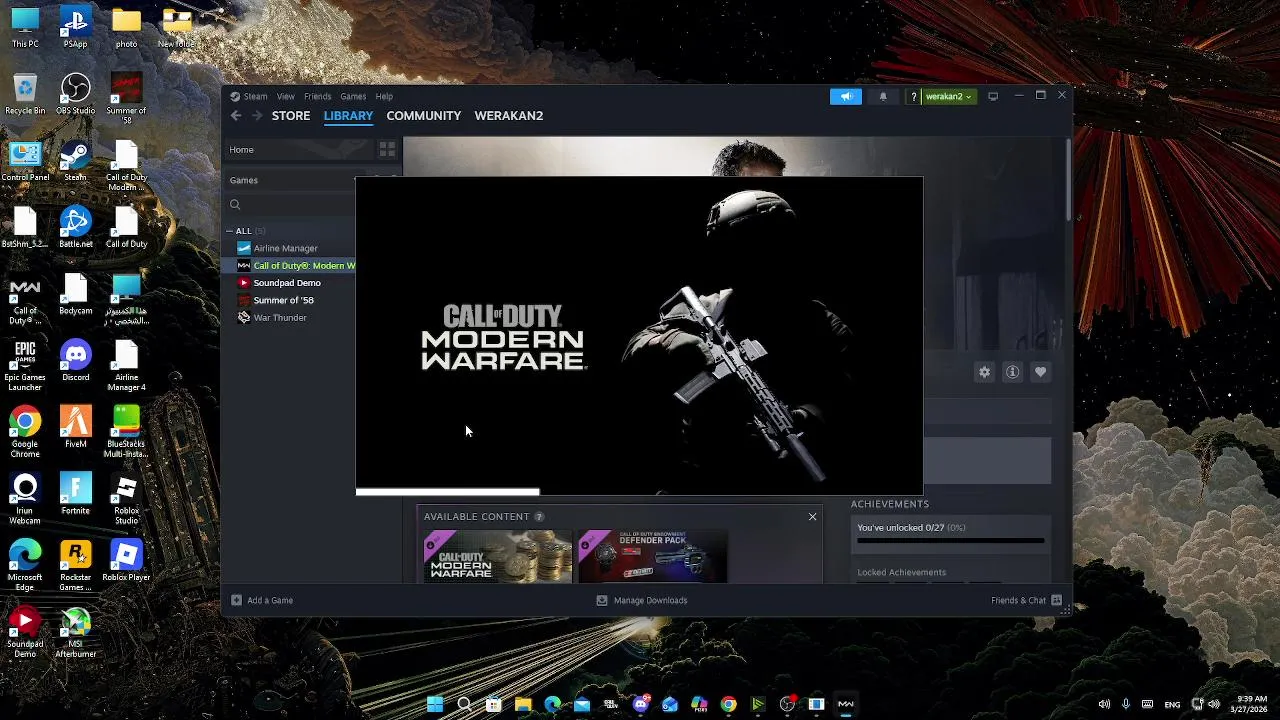The width and height of the screenshot is (1280, 720).
Task: Open FiveM desktop shortcut
Action: click(x=75, y=428)
